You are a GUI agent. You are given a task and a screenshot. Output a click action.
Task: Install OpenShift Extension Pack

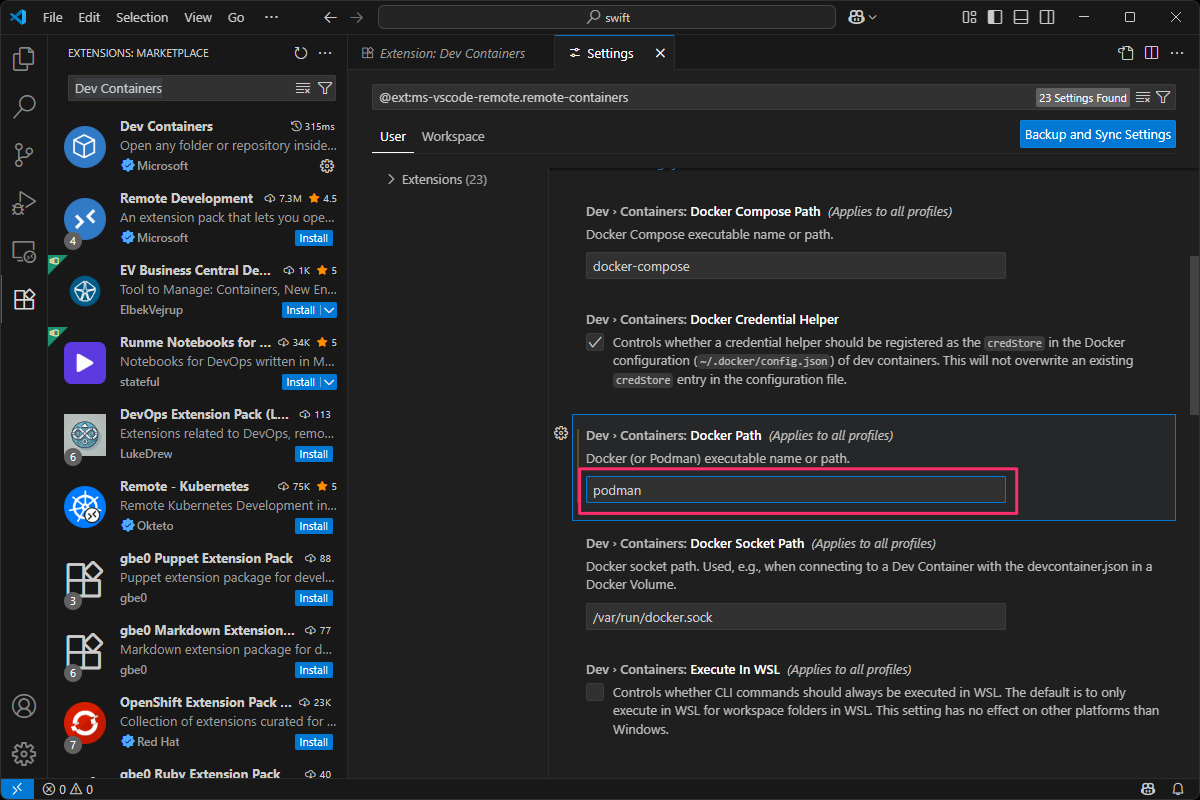[x=314, y=742]
